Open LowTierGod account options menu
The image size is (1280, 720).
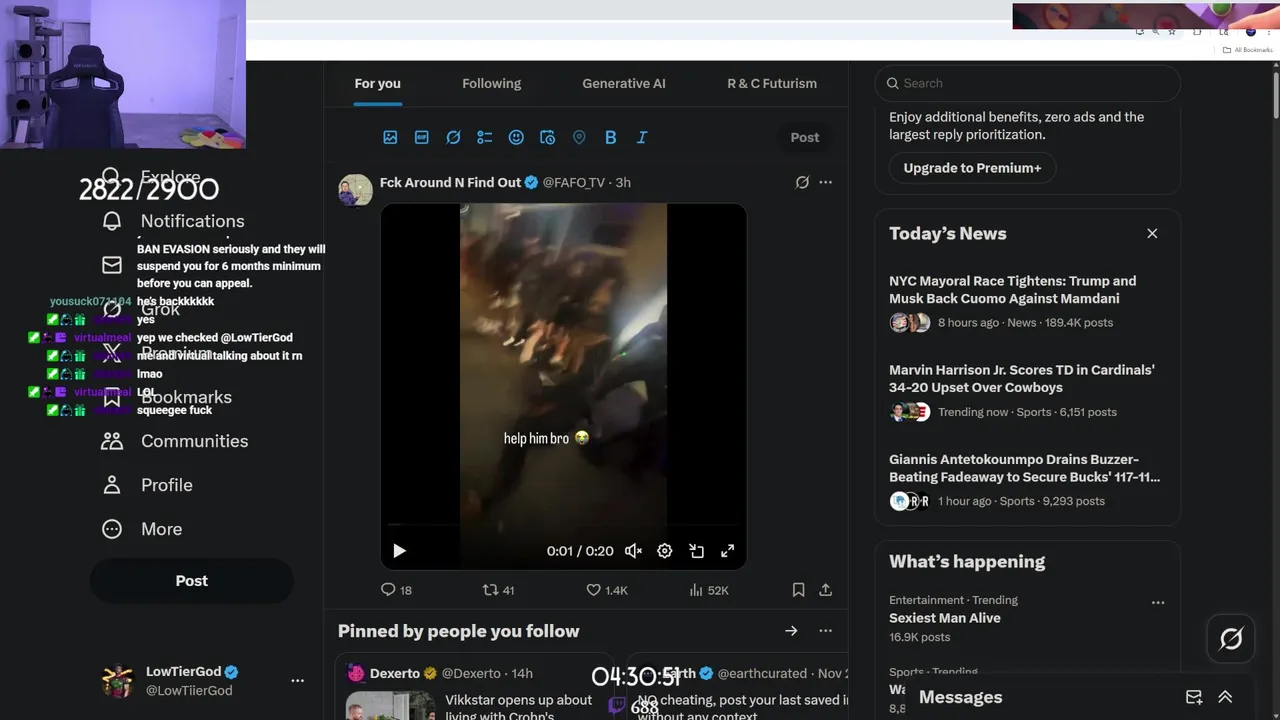click(297, 680)
